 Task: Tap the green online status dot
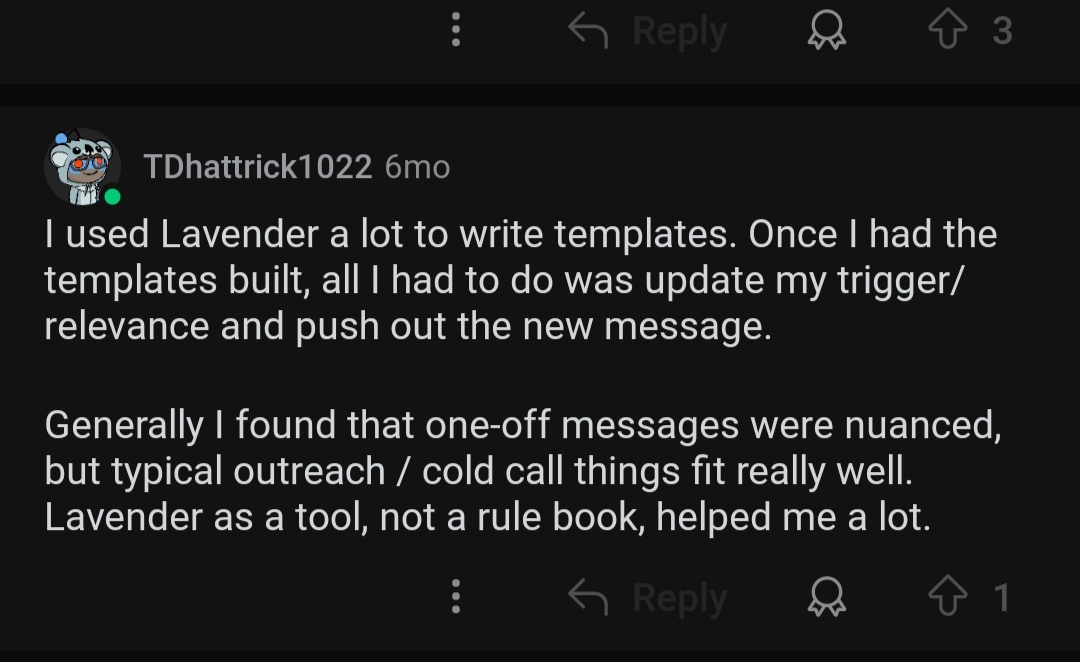(x=112, y=197)
